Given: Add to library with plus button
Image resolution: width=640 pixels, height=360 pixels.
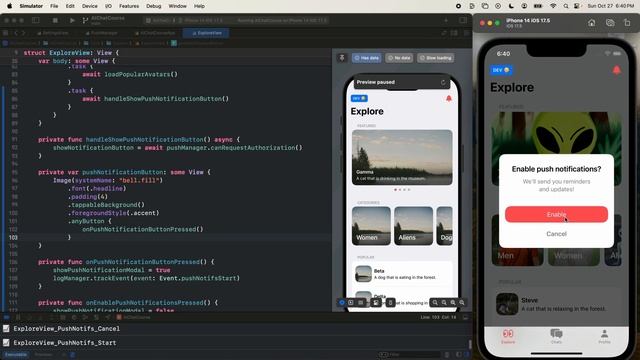Looking at the screenshot, I should 446,20.
